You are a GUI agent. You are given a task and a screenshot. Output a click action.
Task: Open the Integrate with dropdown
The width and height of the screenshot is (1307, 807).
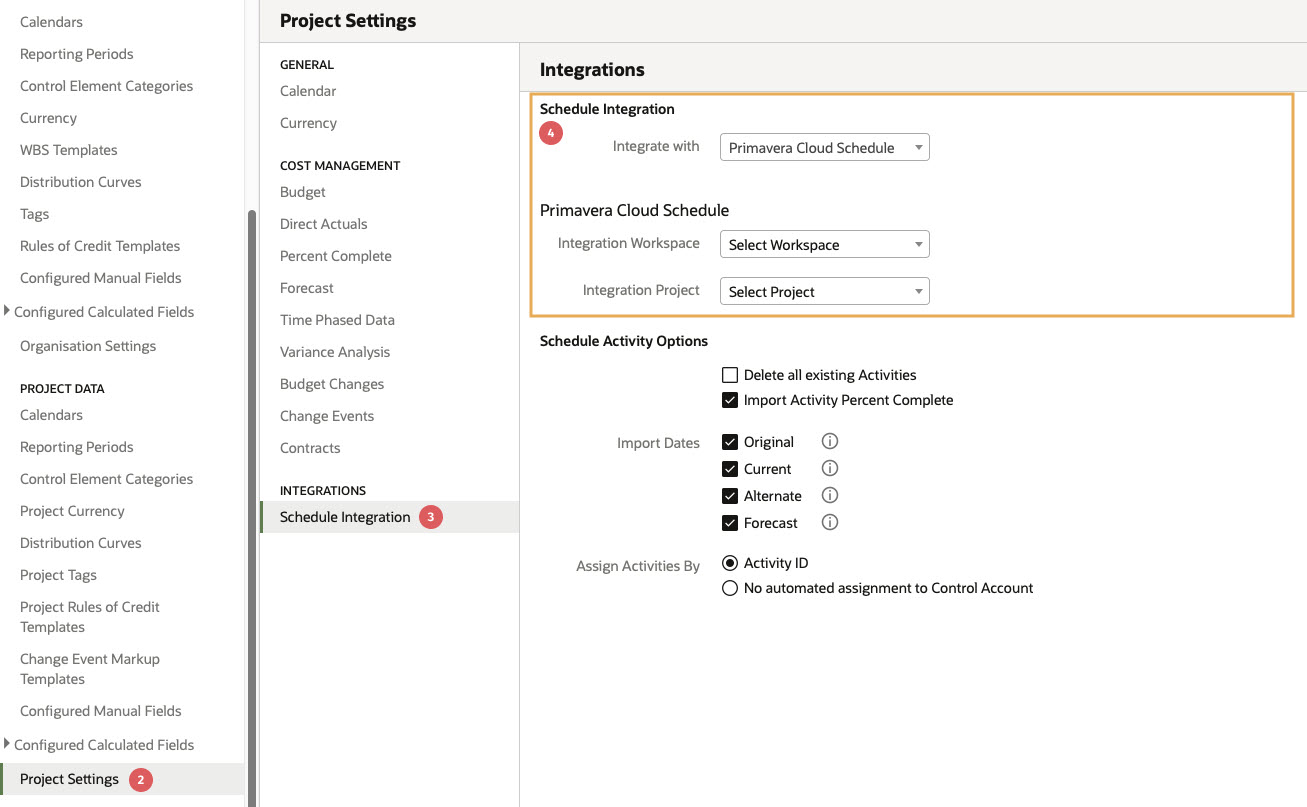point(825,147)
